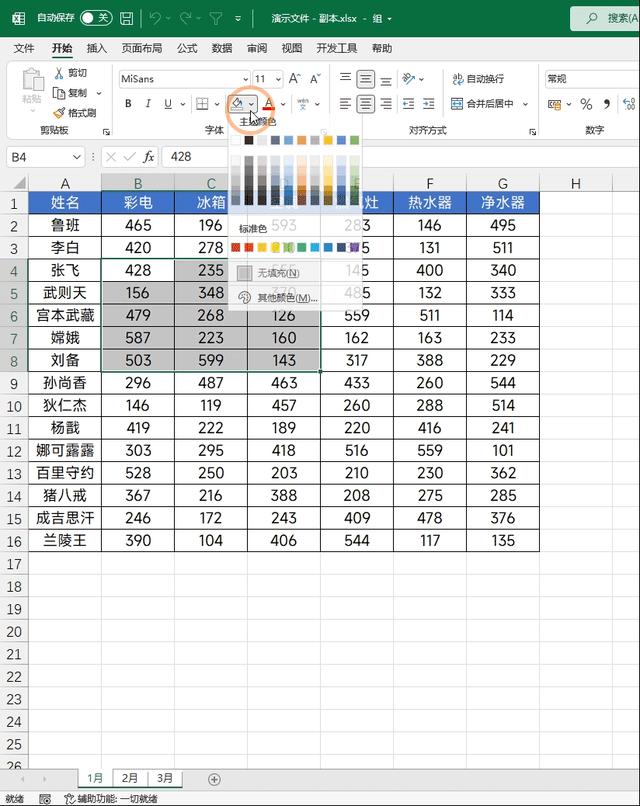Click the macro record icon in status bar
Viewport: 640px width, 806px height.
[x=45, y=799]
